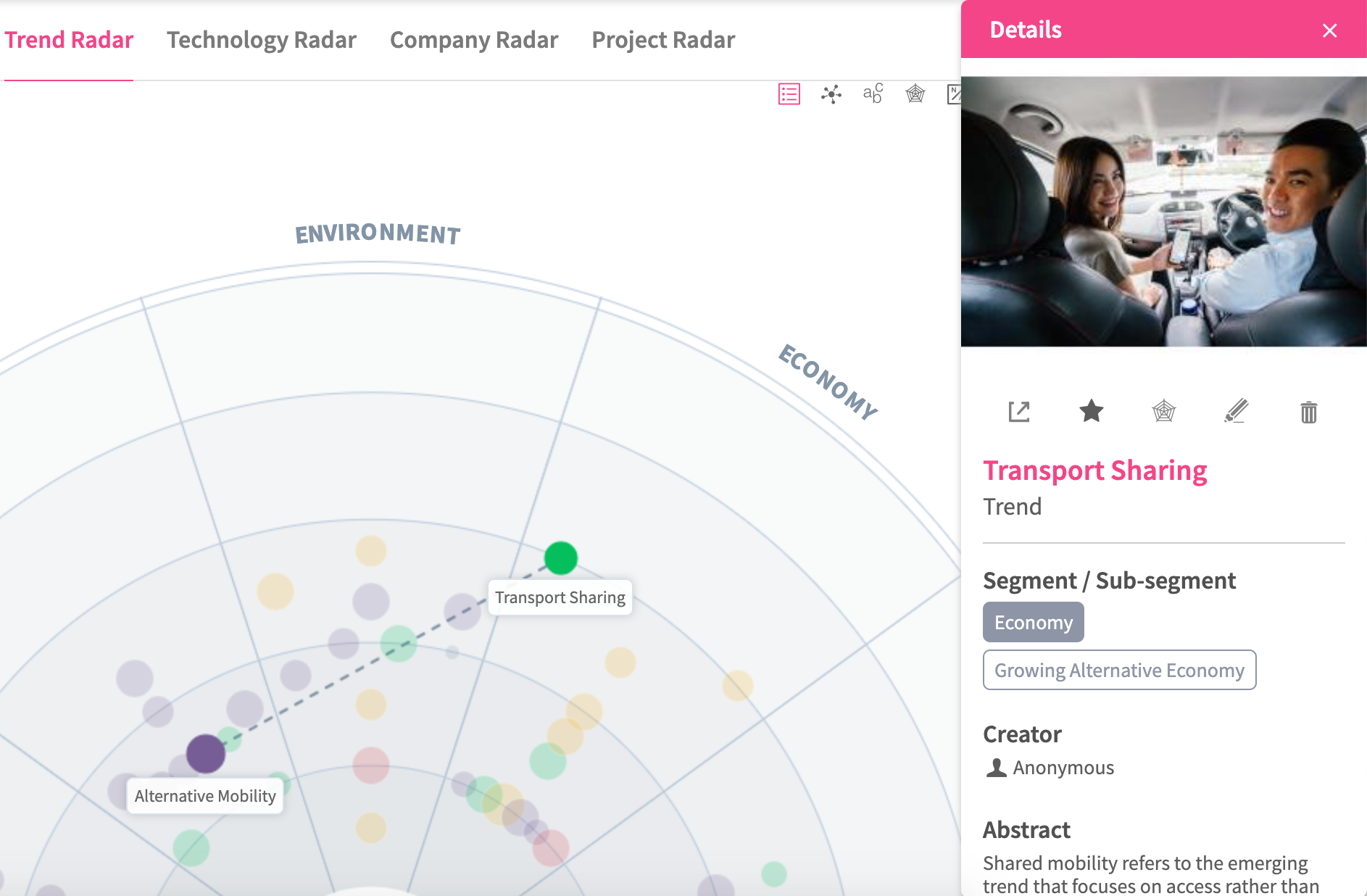Go to the Project Radar tab
This screenshot has height=896, width=1367.
tap(662, 40)
